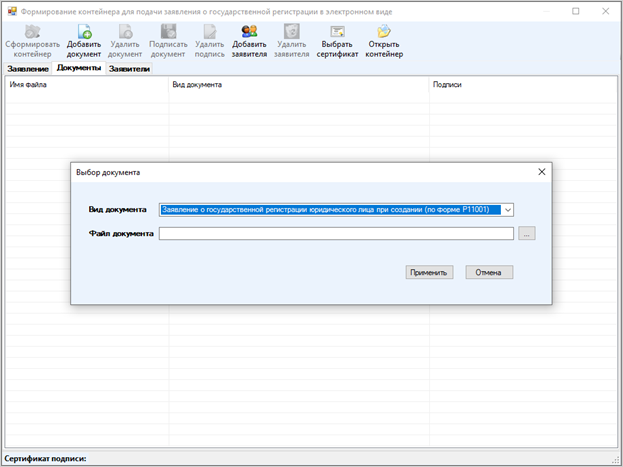Click the browse (...) button for file

(527, 234)
